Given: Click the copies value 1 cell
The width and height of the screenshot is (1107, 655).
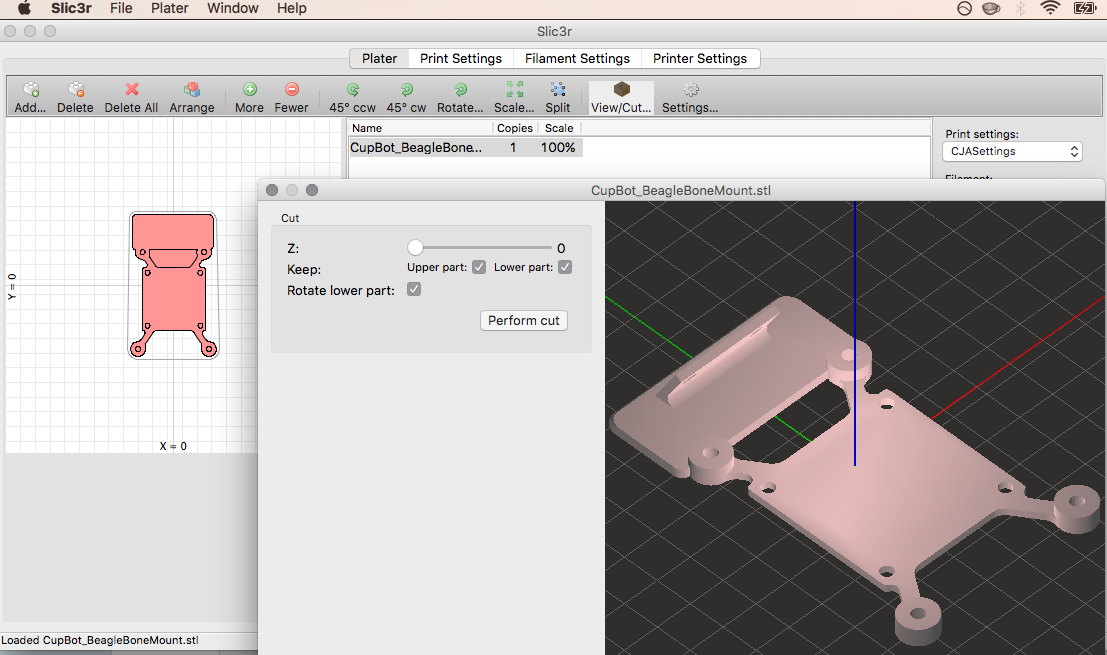Looking at the screenshot, I should click(513, 148).
